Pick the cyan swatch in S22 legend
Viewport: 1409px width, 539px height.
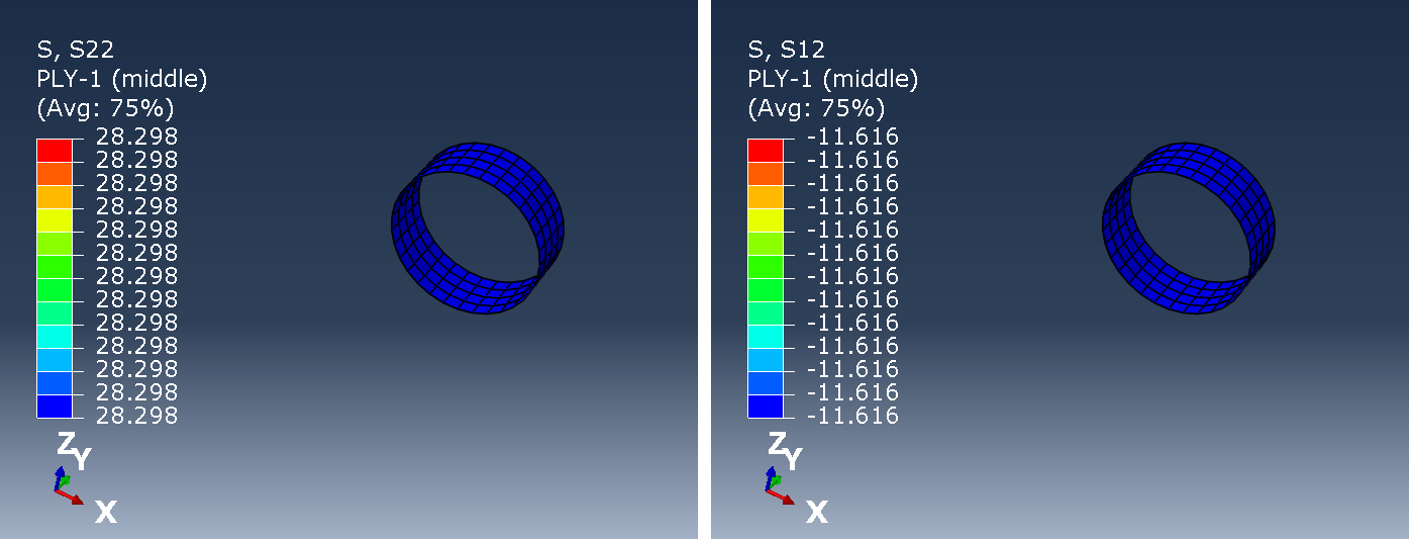coord(54,336)
